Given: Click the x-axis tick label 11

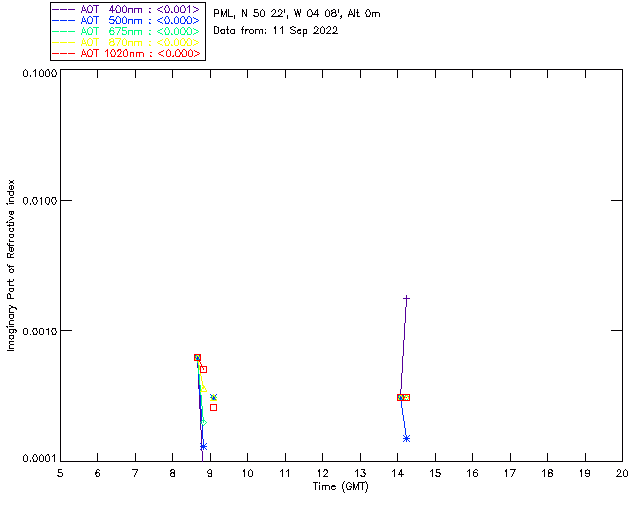Looking at the screenshot, I should (x=285, y=473).
